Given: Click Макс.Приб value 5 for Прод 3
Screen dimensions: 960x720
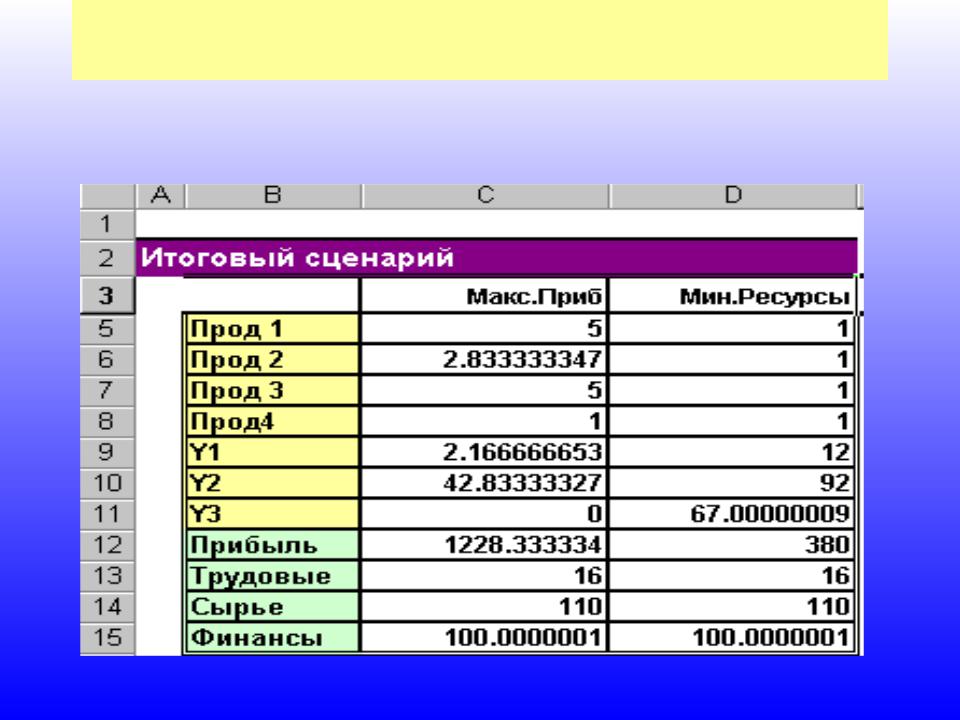Looking at the screenshot, I should point(485,390).
